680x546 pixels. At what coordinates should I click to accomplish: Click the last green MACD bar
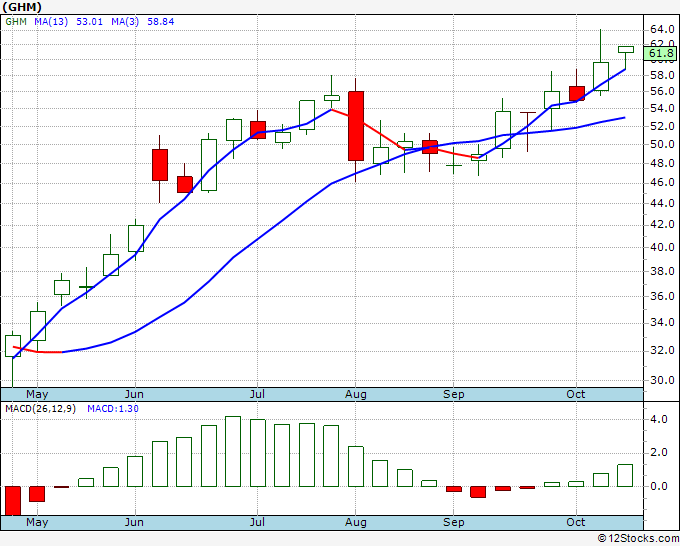click(x=625, y=475)
